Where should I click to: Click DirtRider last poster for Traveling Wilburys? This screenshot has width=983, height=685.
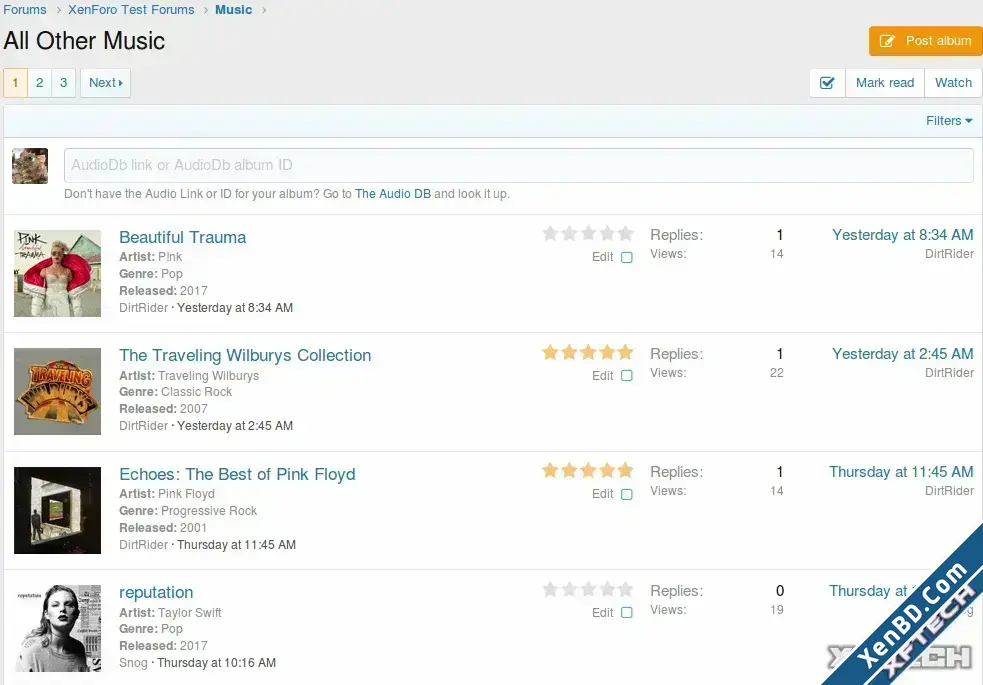[949, 372]
